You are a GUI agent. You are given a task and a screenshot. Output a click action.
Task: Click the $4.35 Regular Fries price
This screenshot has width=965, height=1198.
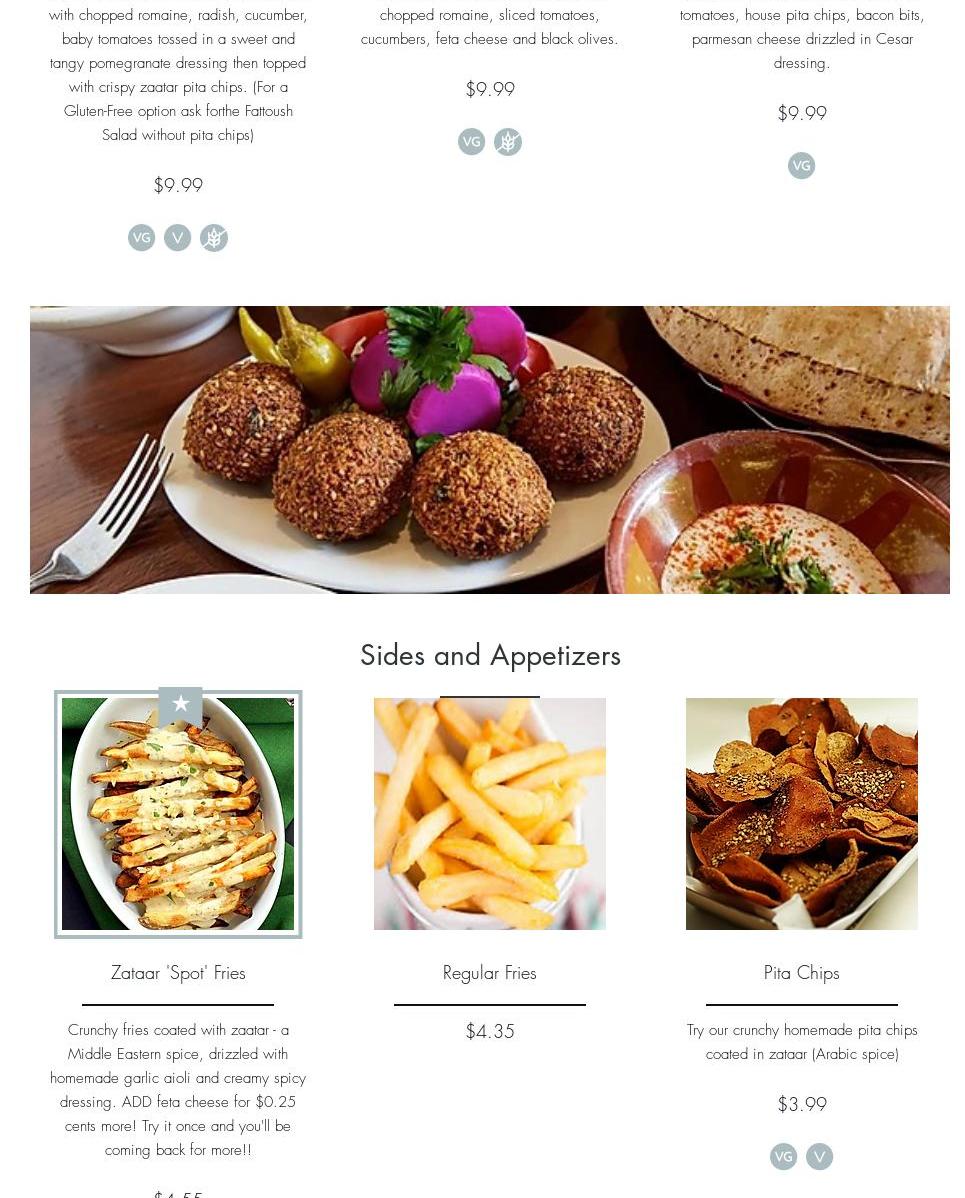pyautogui.click(x=490, y=1031)
